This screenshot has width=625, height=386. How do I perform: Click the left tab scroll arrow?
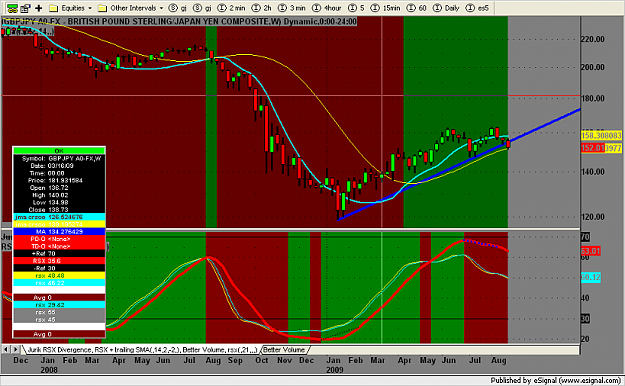tap(6, 349)
